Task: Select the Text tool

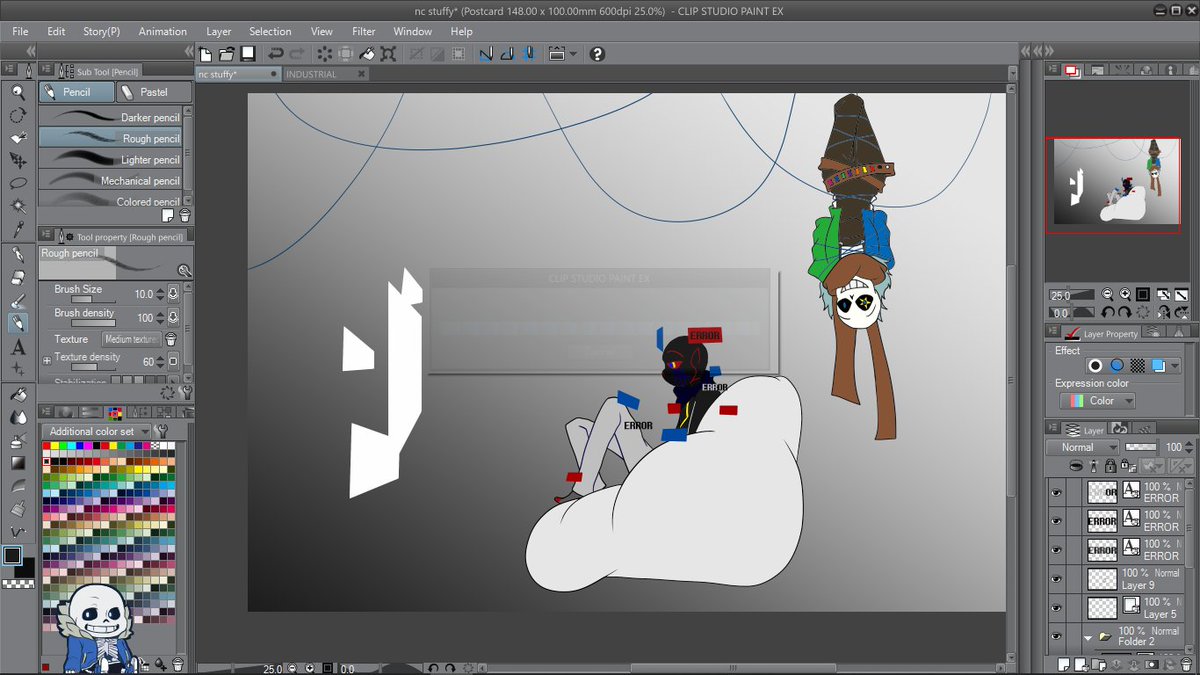Action: [x=17, y=347]
